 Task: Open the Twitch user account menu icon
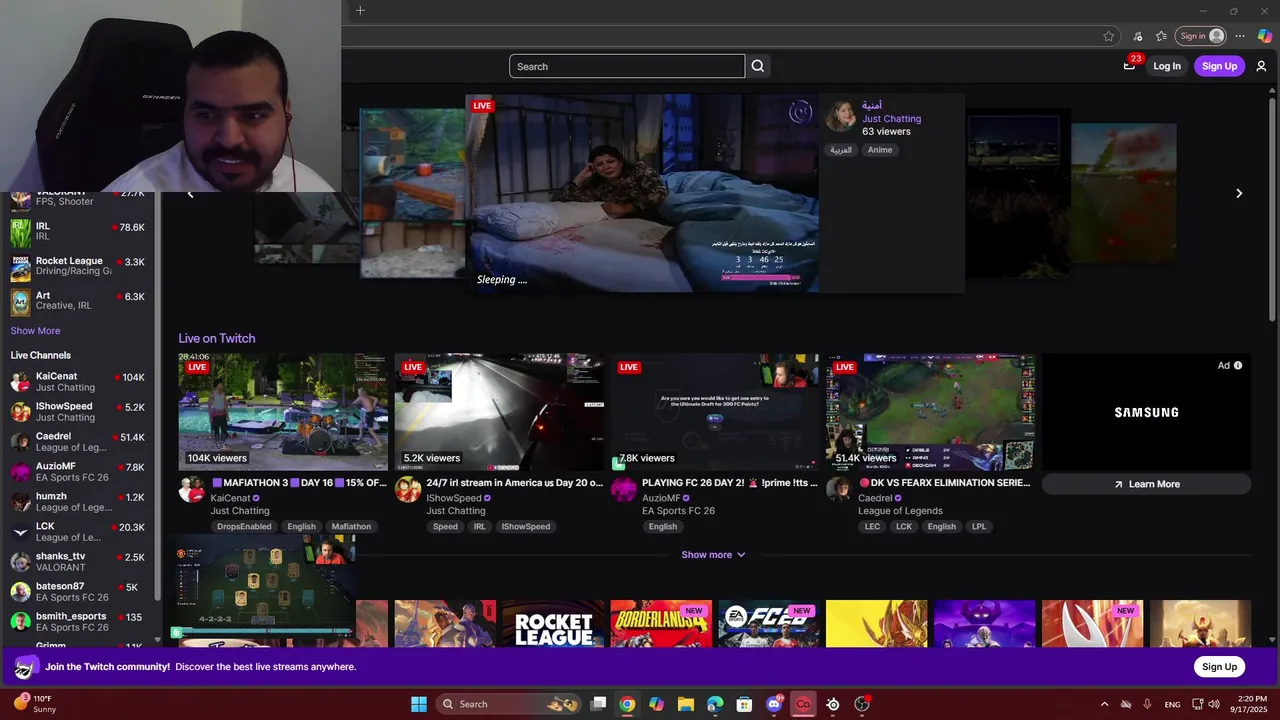pyautogui.click(x=1261, y=66)
